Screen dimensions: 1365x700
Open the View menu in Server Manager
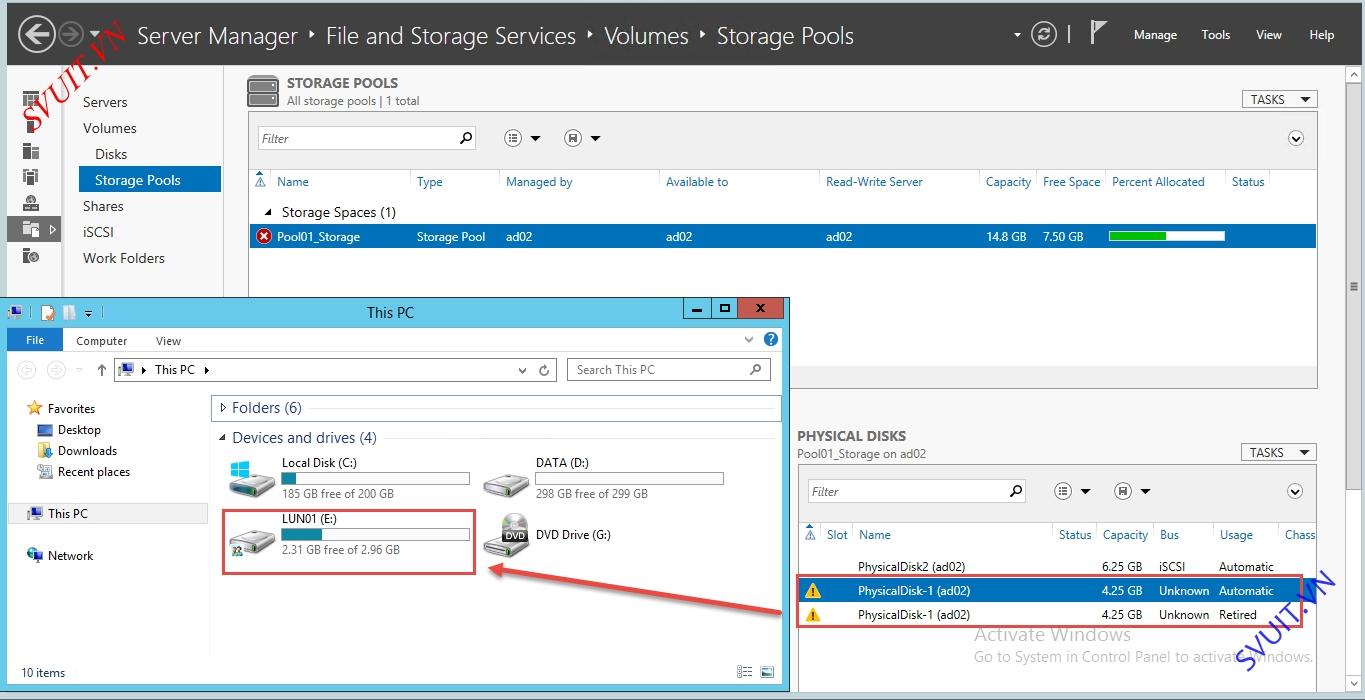point(1269,35)
